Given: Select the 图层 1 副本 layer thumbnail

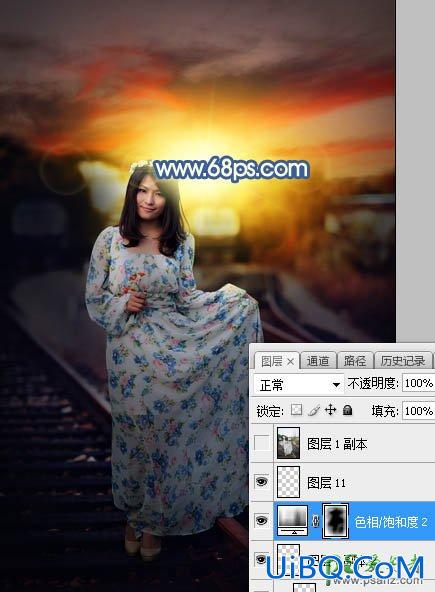Looking at the screenshot, I should click(x=288, y=443).
